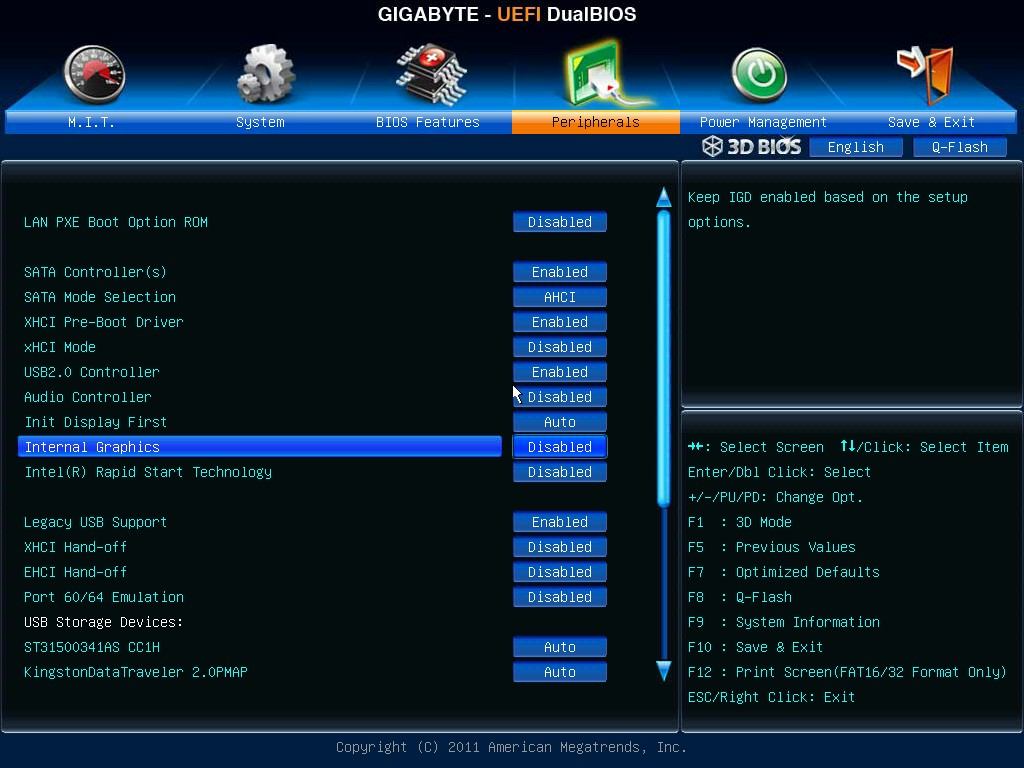This screenshot has width=1024, height=768.
Task: Click the vertical scrollbar thumb
Action: point(664,358)
